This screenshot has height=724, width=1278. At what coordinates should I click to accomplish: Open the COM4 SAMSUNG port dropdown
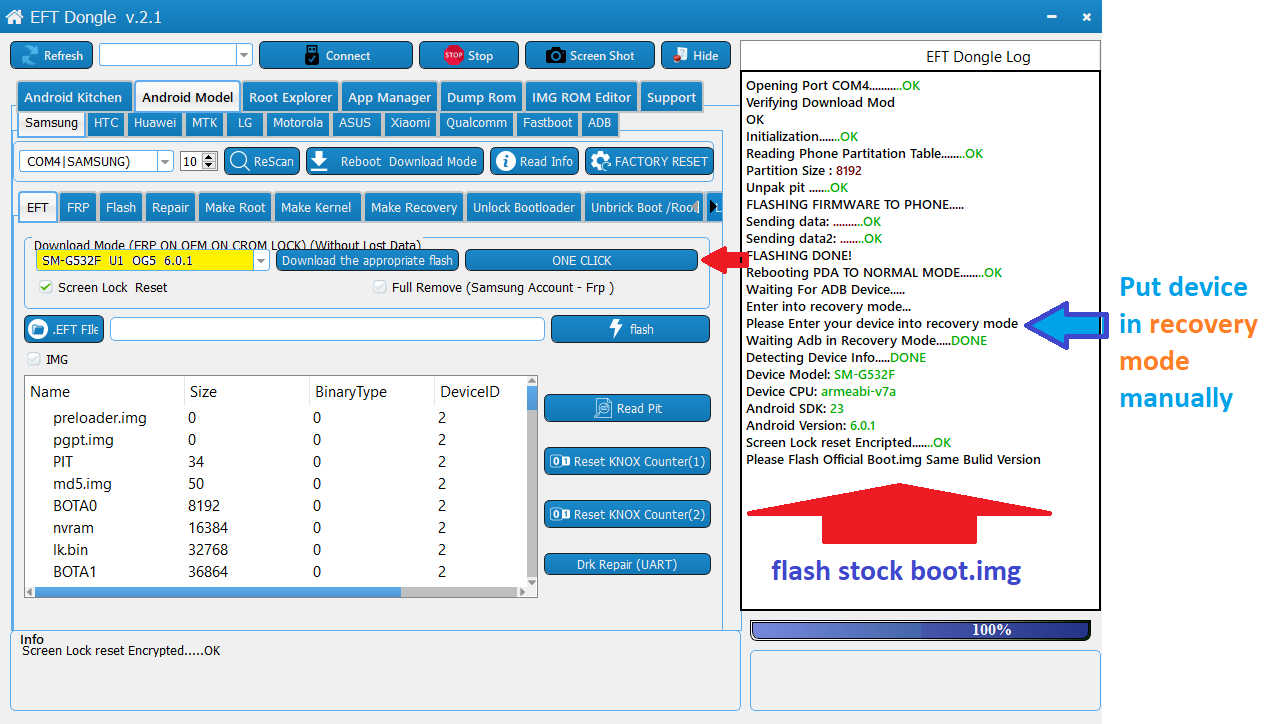pyautogui.click(x=165, y=161)
